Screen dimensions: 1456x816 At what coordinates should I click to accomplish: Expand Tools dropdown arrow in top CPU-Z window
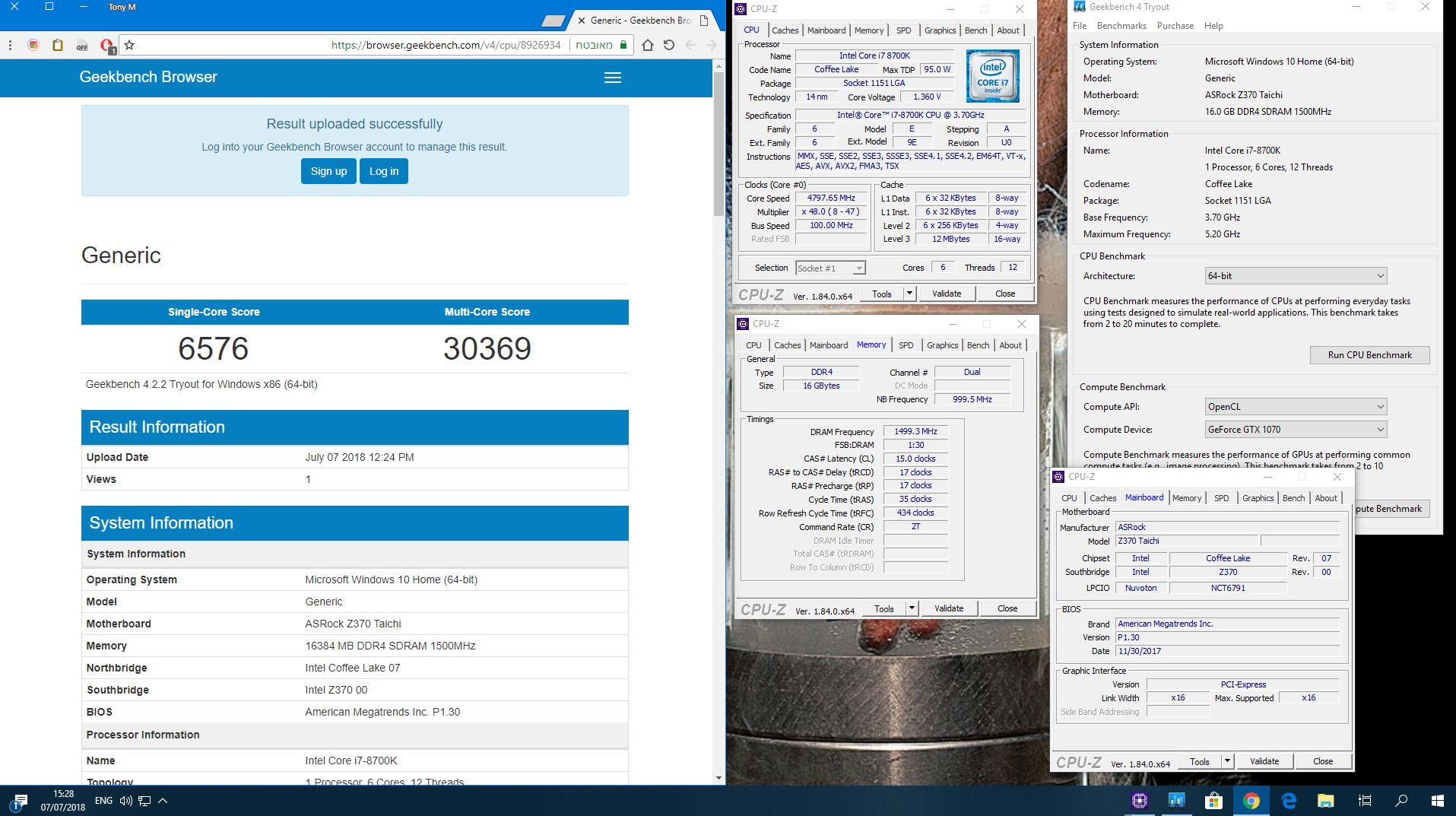(909, 294)
